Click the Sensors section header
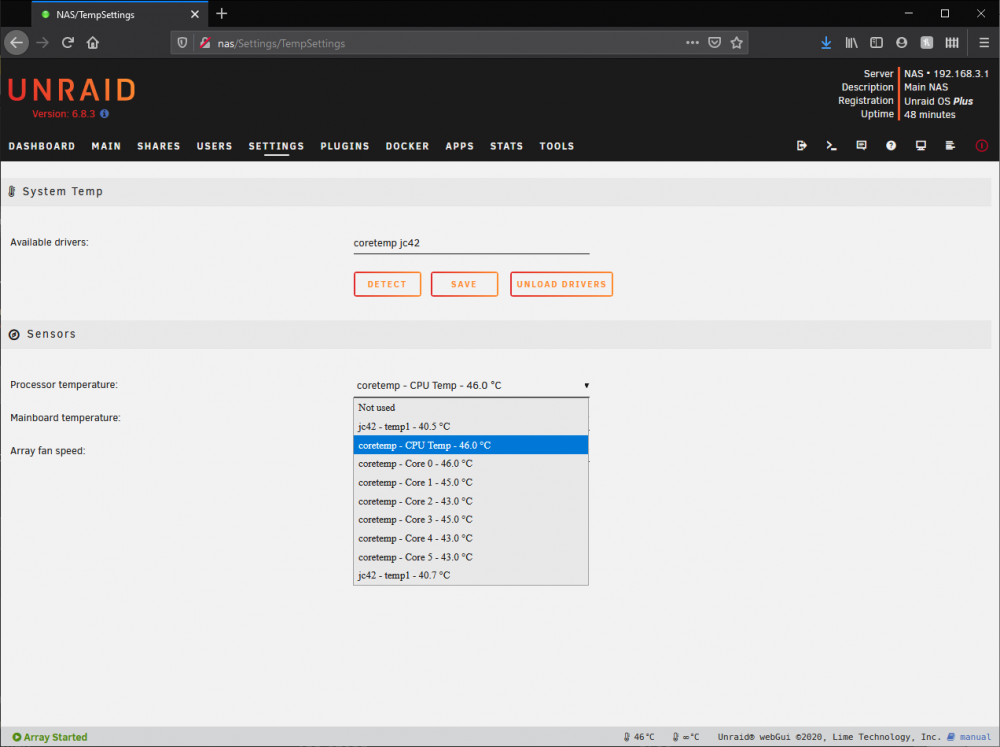Image resolution: width=1000 pixels, height=747 pixels. (x=496, y=334)
